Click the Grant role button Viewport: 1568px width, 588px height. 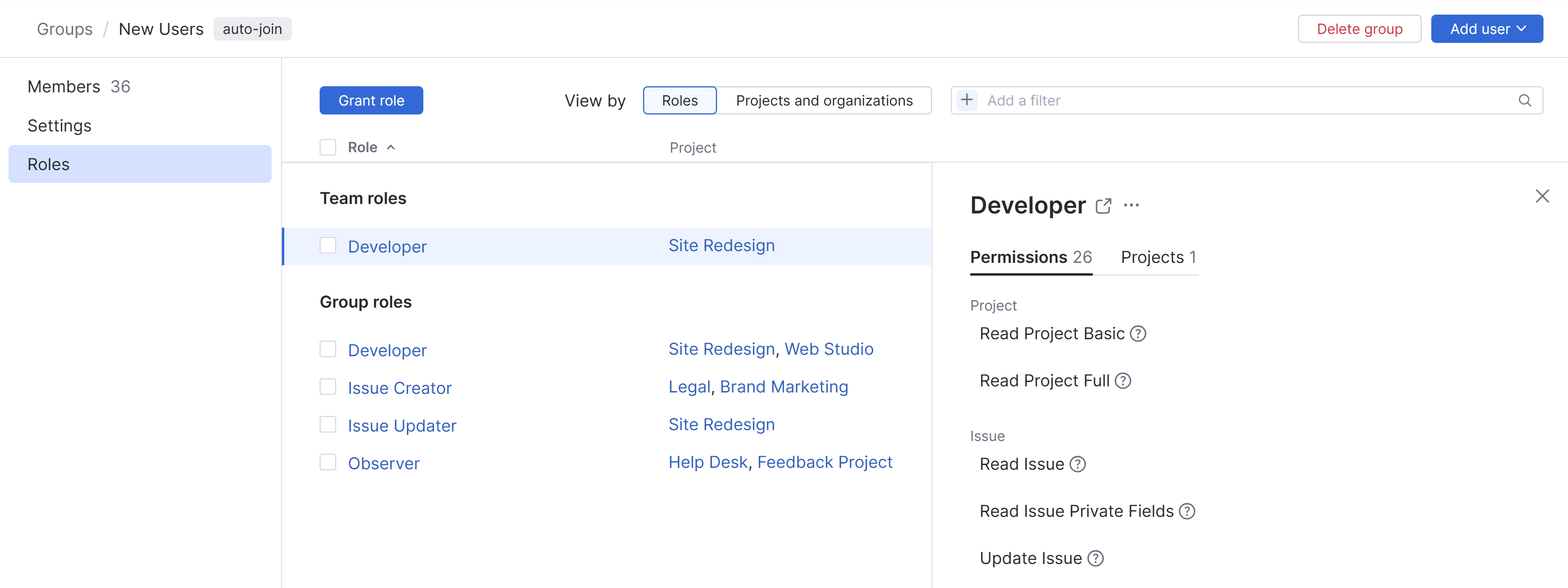(371, 101)
